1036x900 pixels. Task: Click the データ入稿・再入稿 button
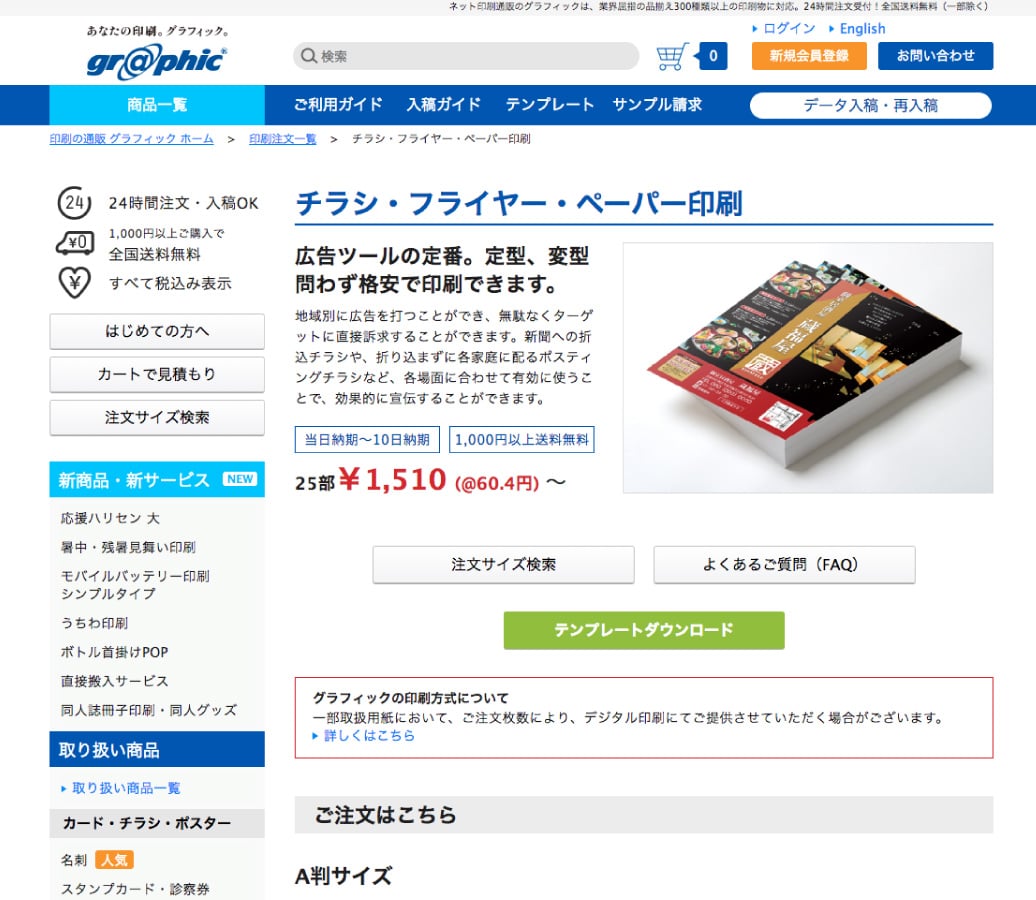click(871, 105)
